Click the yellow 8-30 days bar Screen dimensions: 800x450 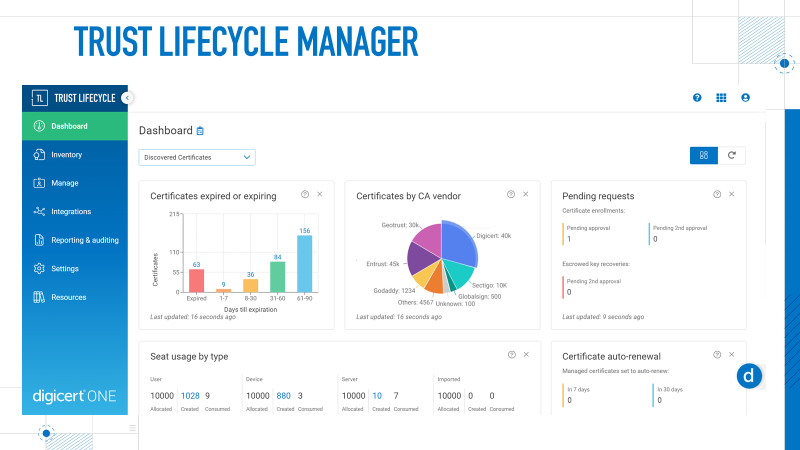pos(251,286)
